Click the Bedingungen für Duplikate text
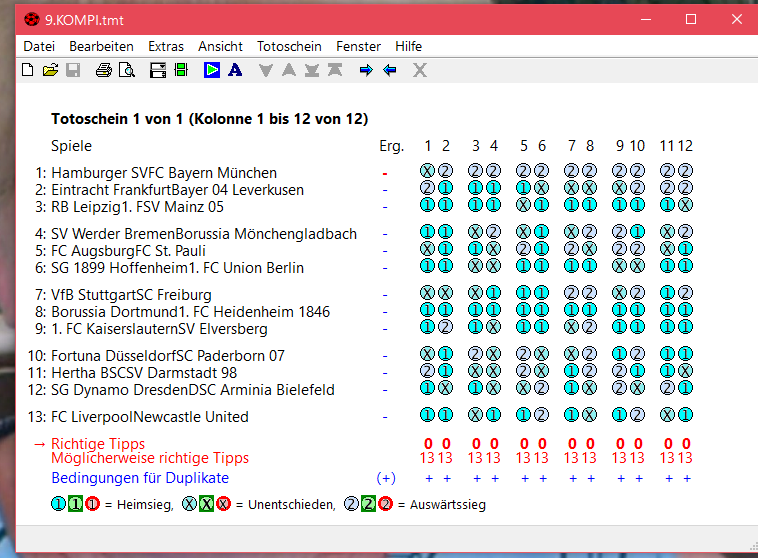Image resolution: width=758 pixels, height=558 pixels. click(x=139, y=478)
